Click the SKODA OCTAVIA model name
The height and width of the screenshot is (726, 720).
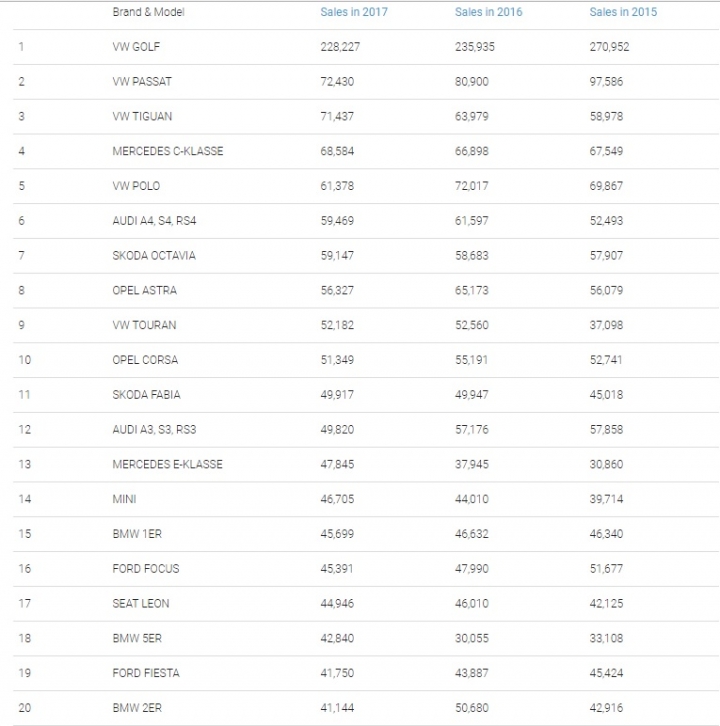[154, 256]
